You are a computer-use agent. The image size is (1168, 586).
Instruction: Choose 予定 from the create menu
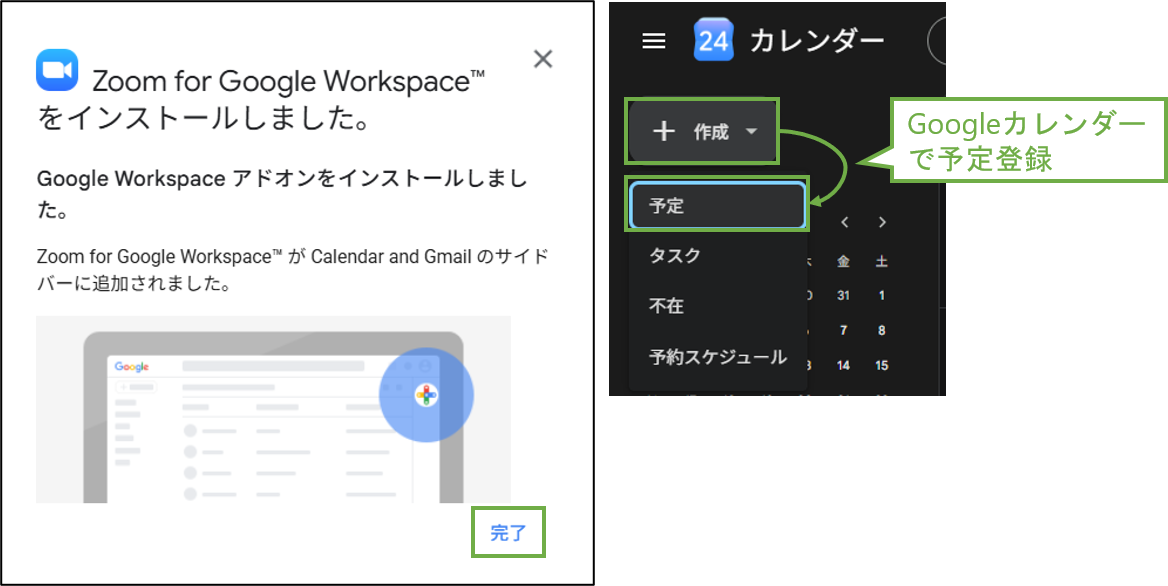point(717,205)
